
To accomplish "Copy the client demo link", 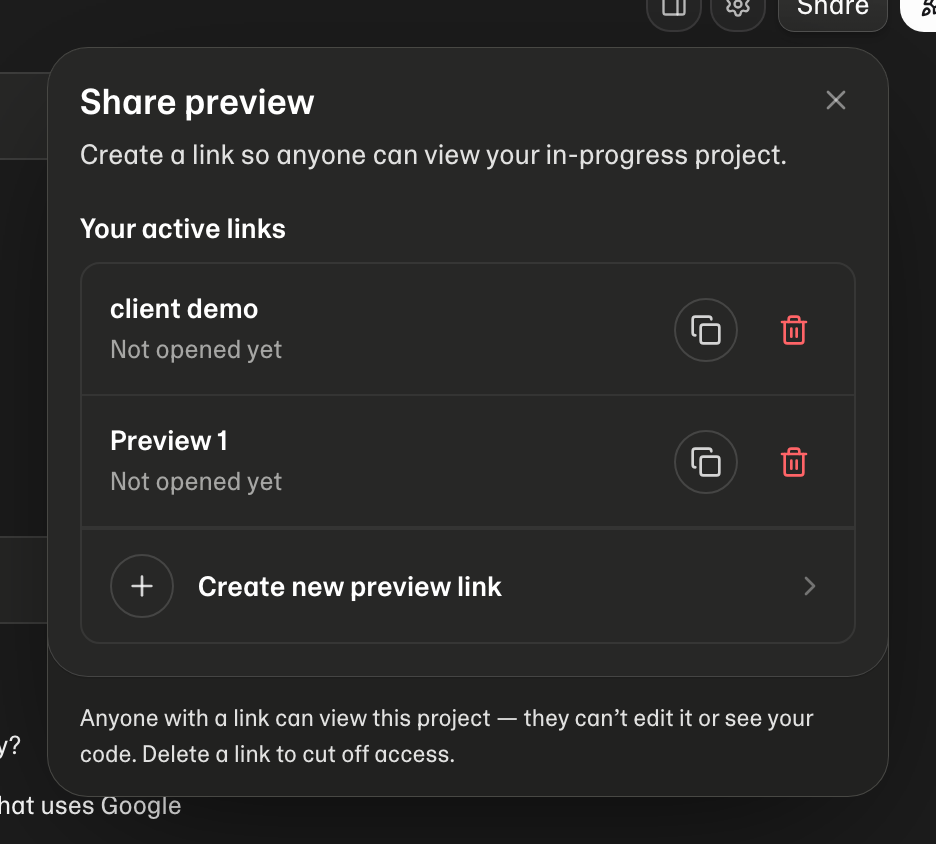I will [x=706, y=330].
